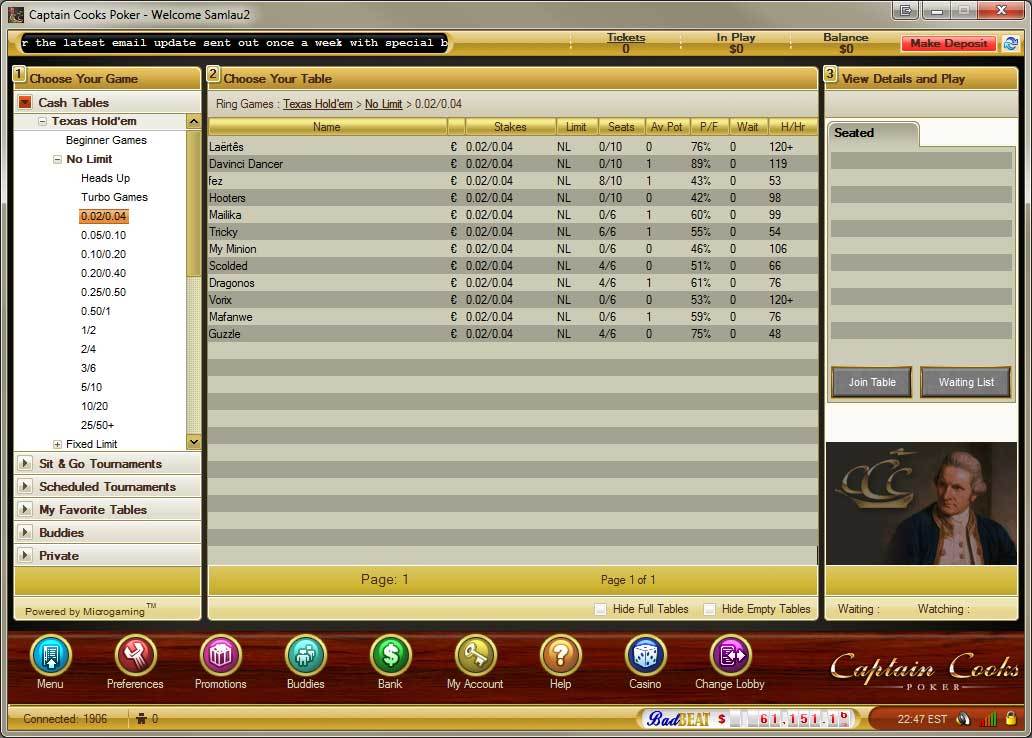Screen dimensions: 1032x738
Task: Open the Preferences icon
Action: coord(135,655)
